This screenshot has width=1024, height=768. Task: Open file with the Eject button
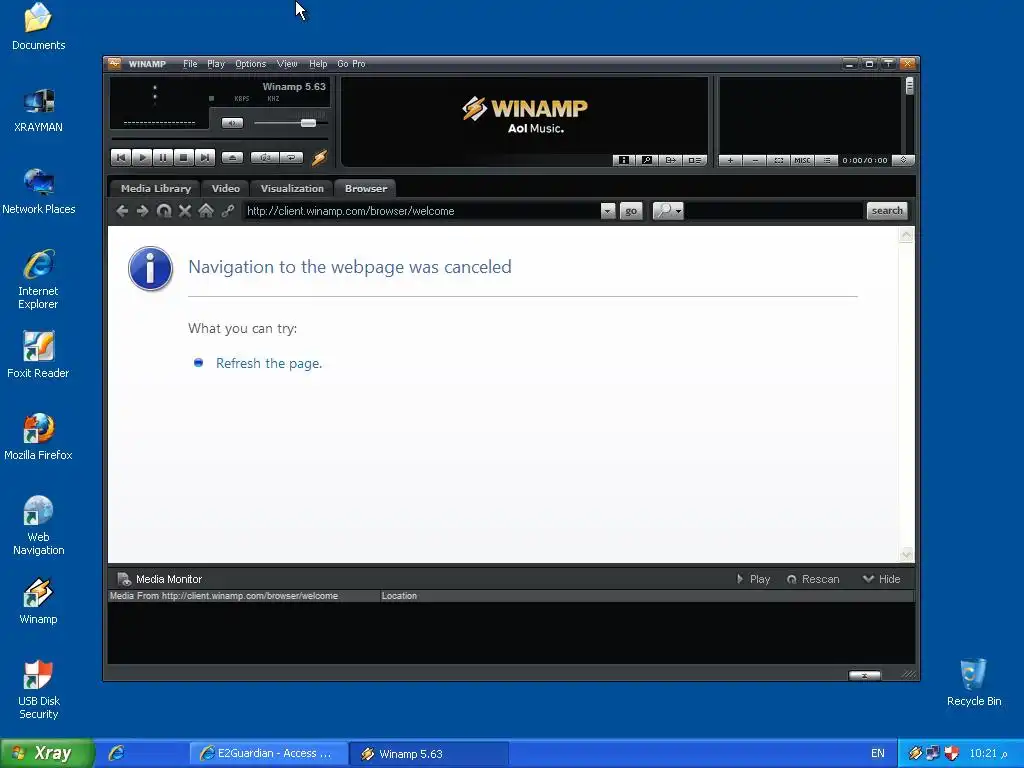[x=232, y=157]
